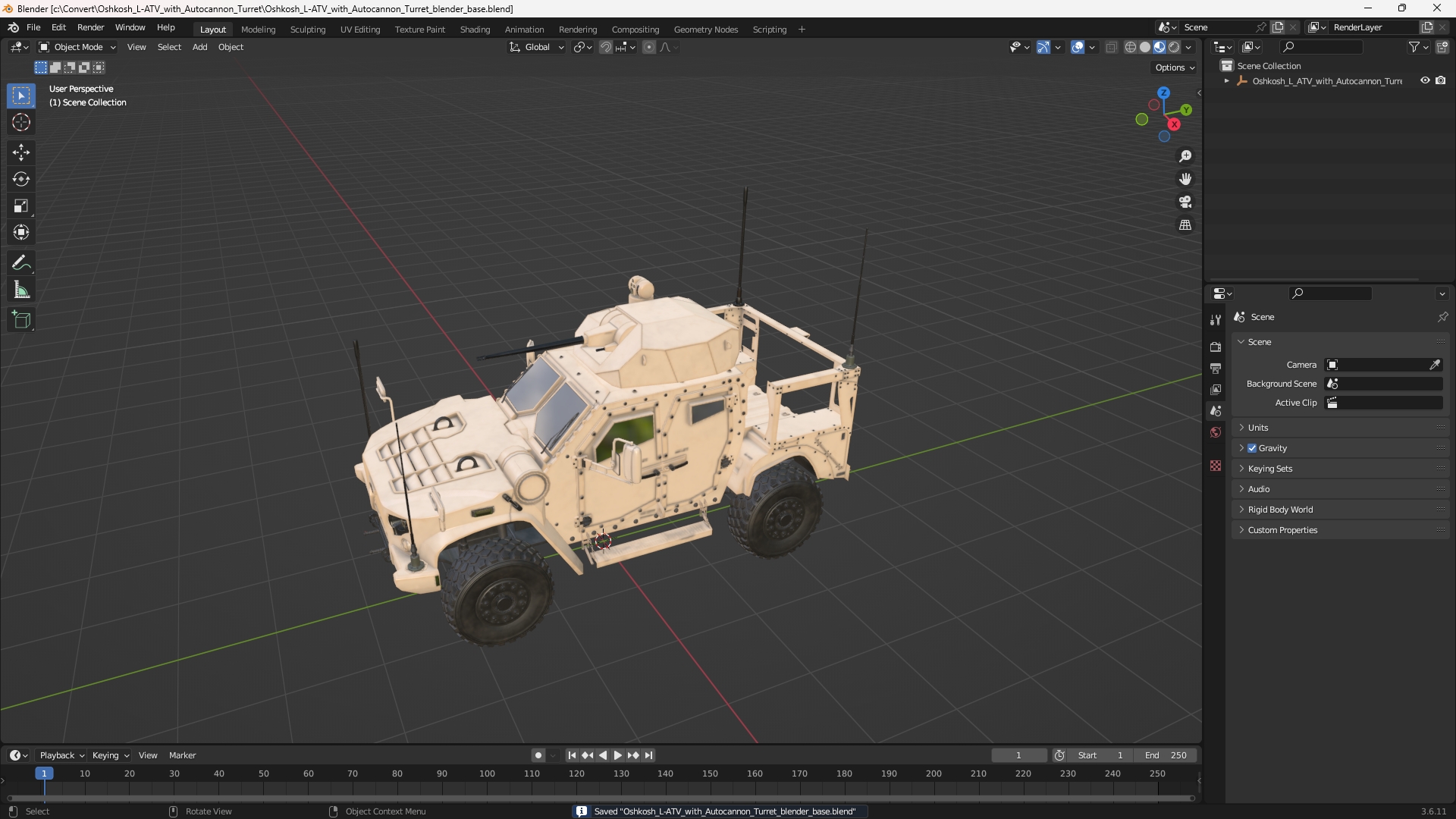Viewport: 1456px width, 819px height.
Task: Open the Render menu
Action: coord(91,27)
